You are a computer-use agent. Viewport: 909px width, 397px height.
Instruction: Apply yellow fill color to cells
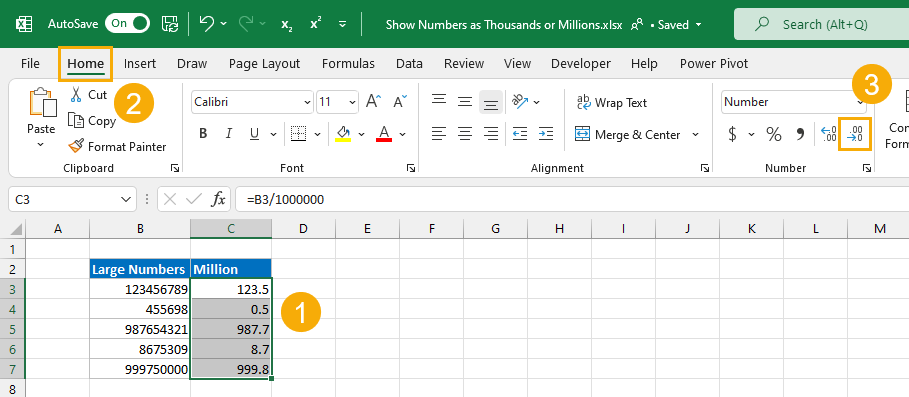tap(343, 134)
